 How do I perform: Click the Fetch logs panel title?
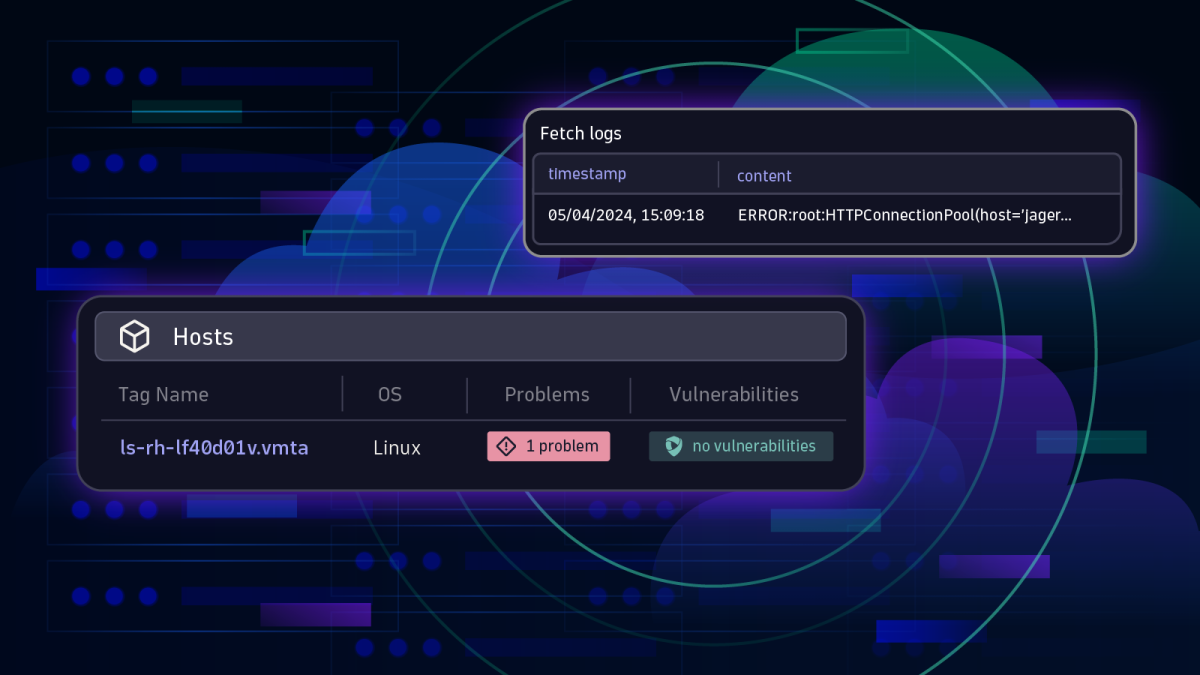coord(580,134)
